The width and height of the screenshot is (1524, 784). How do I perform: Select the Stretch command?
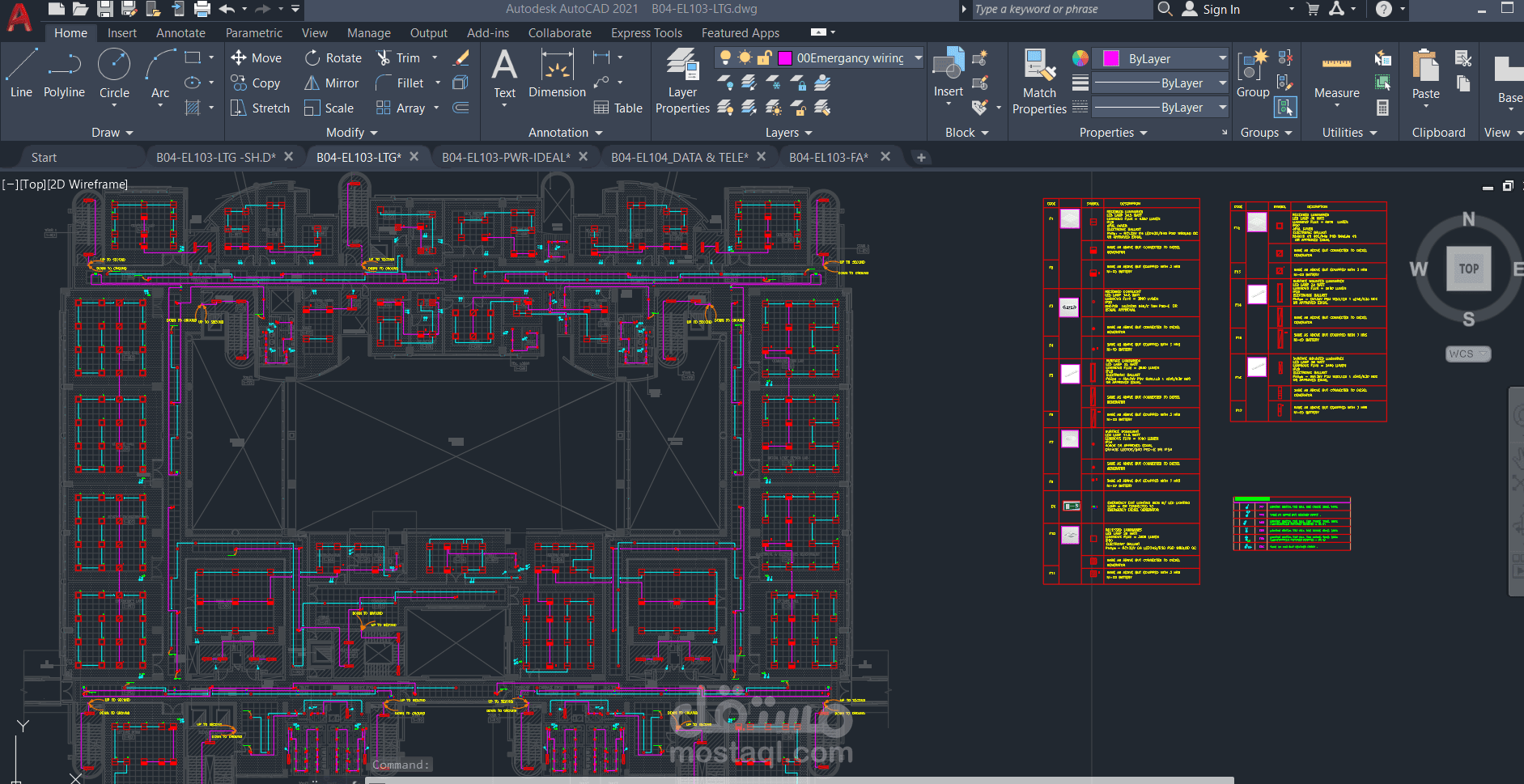click(x=260, y=108)
